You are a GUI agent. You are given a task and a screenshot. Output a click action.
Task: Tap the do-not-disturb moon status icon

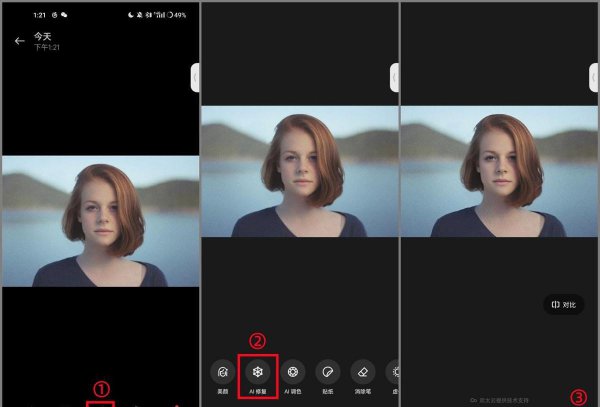point(132,16)
